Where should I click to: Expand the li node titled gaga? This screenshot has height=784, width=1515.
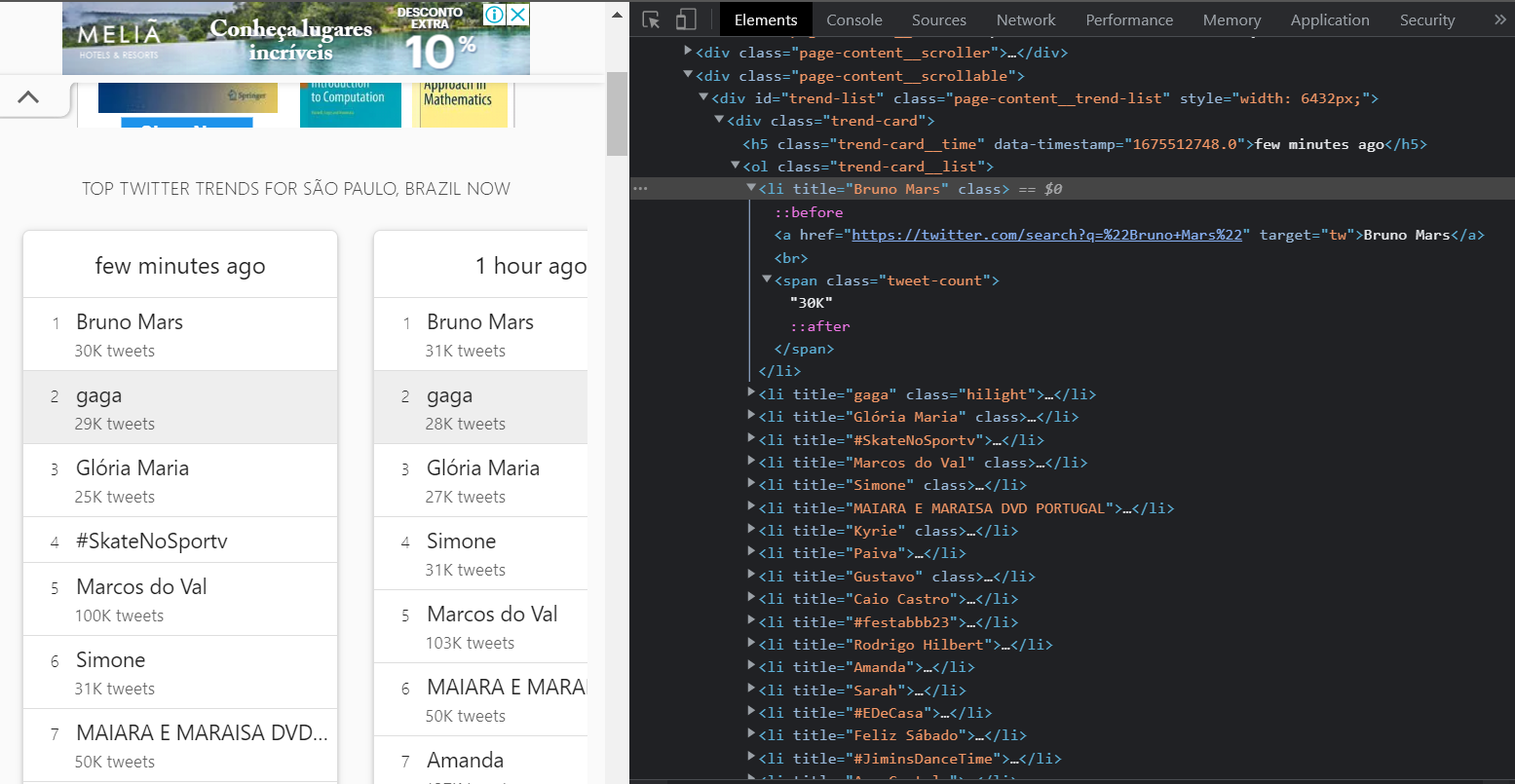click(x=751, y=393)
